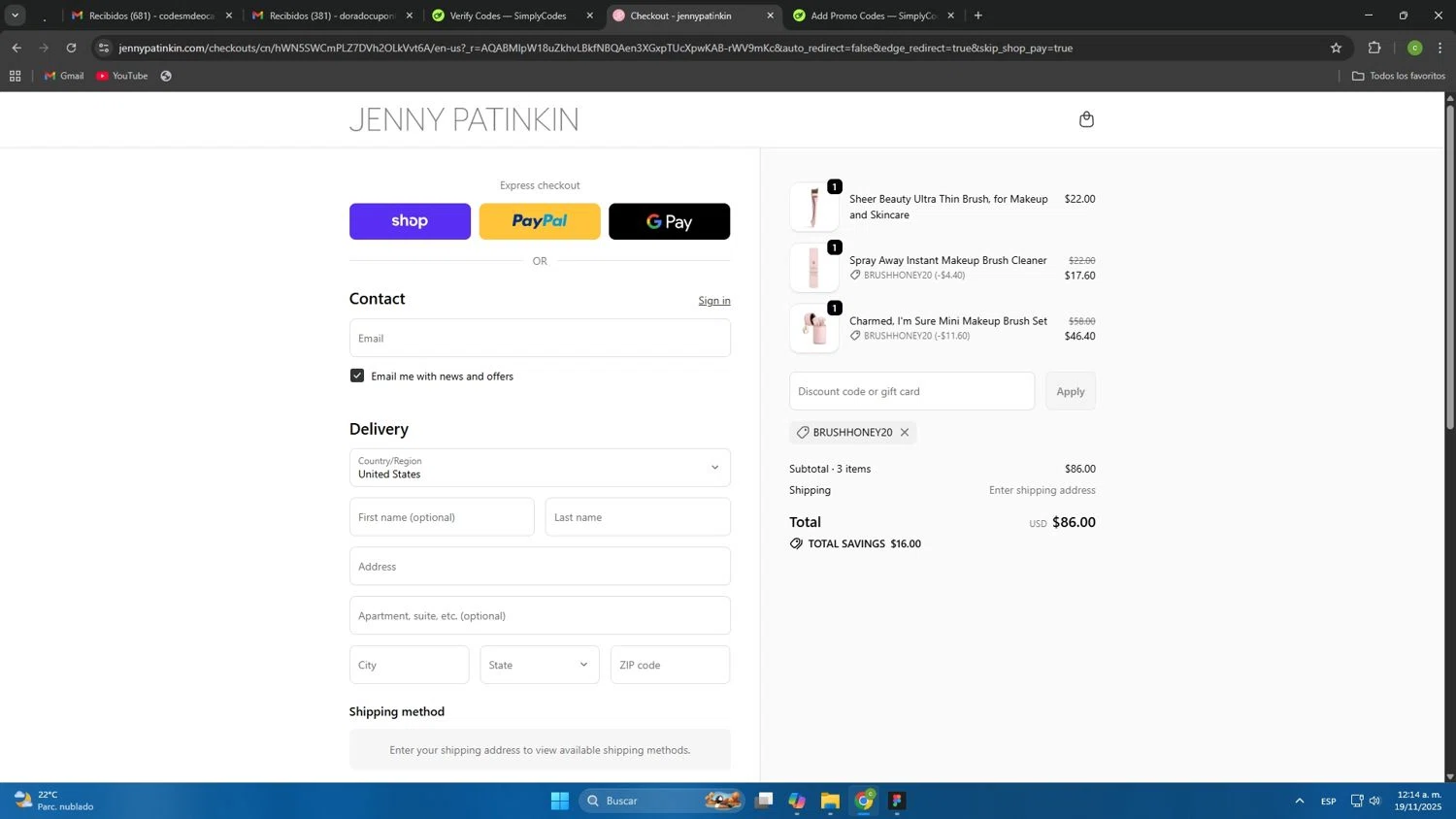Open a new browser tab
This screenshot has width=1456, height=819.
pos(977,16)
